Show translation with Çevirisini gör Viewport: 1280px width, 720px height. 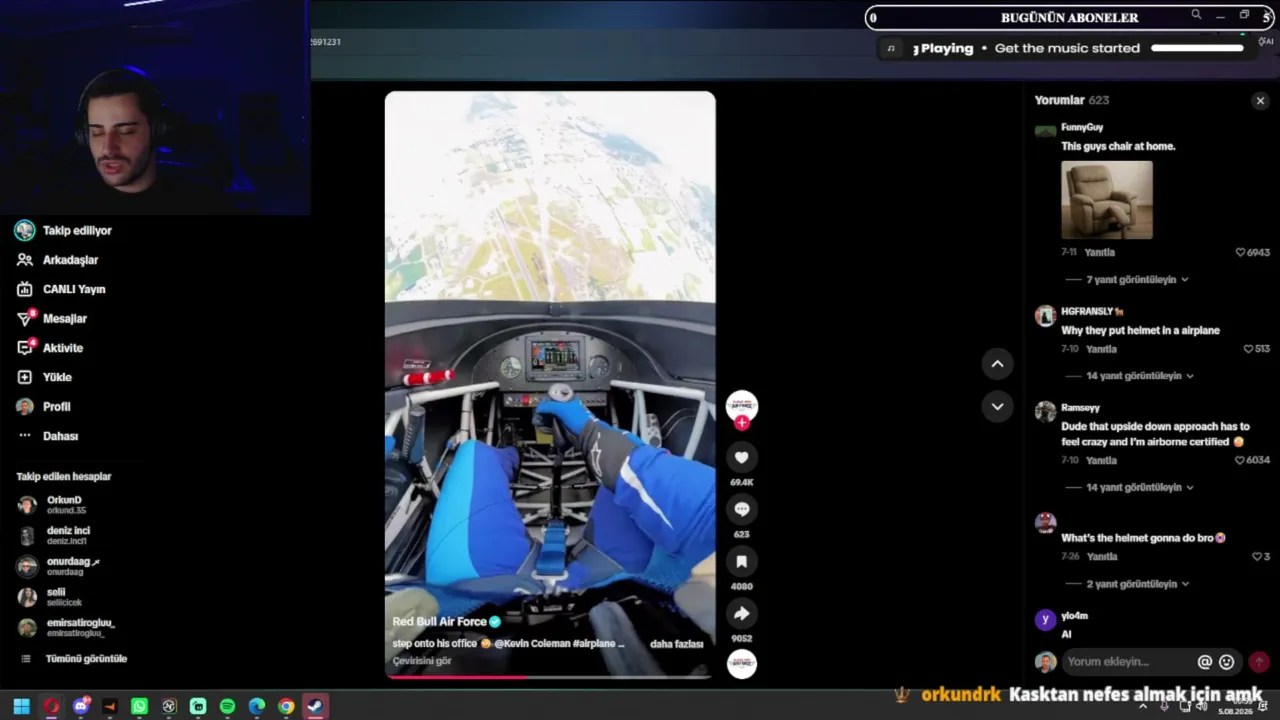(422, 661)
